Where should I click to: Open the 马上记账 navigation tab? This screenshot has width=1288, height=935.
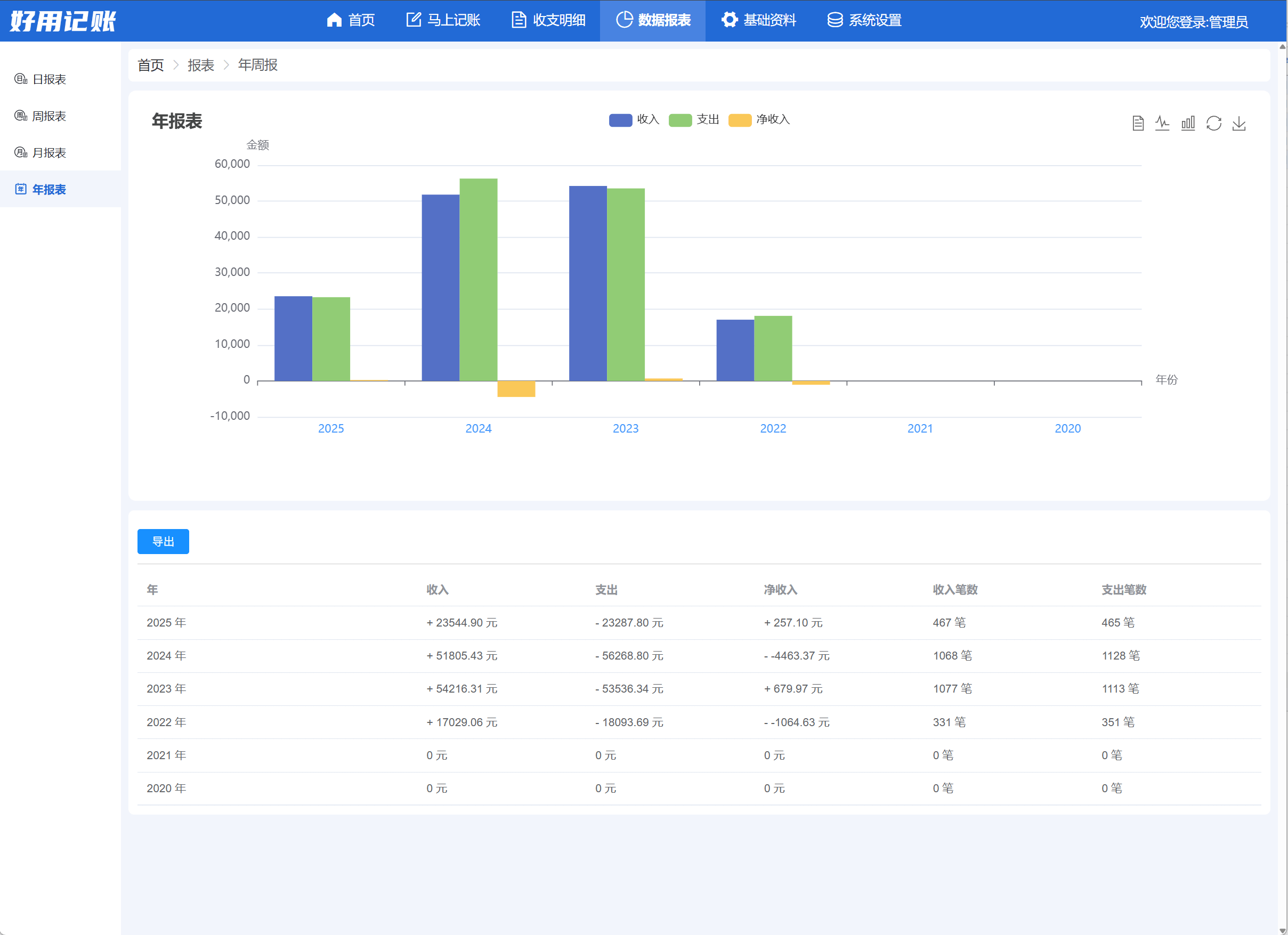coord(443,20)
